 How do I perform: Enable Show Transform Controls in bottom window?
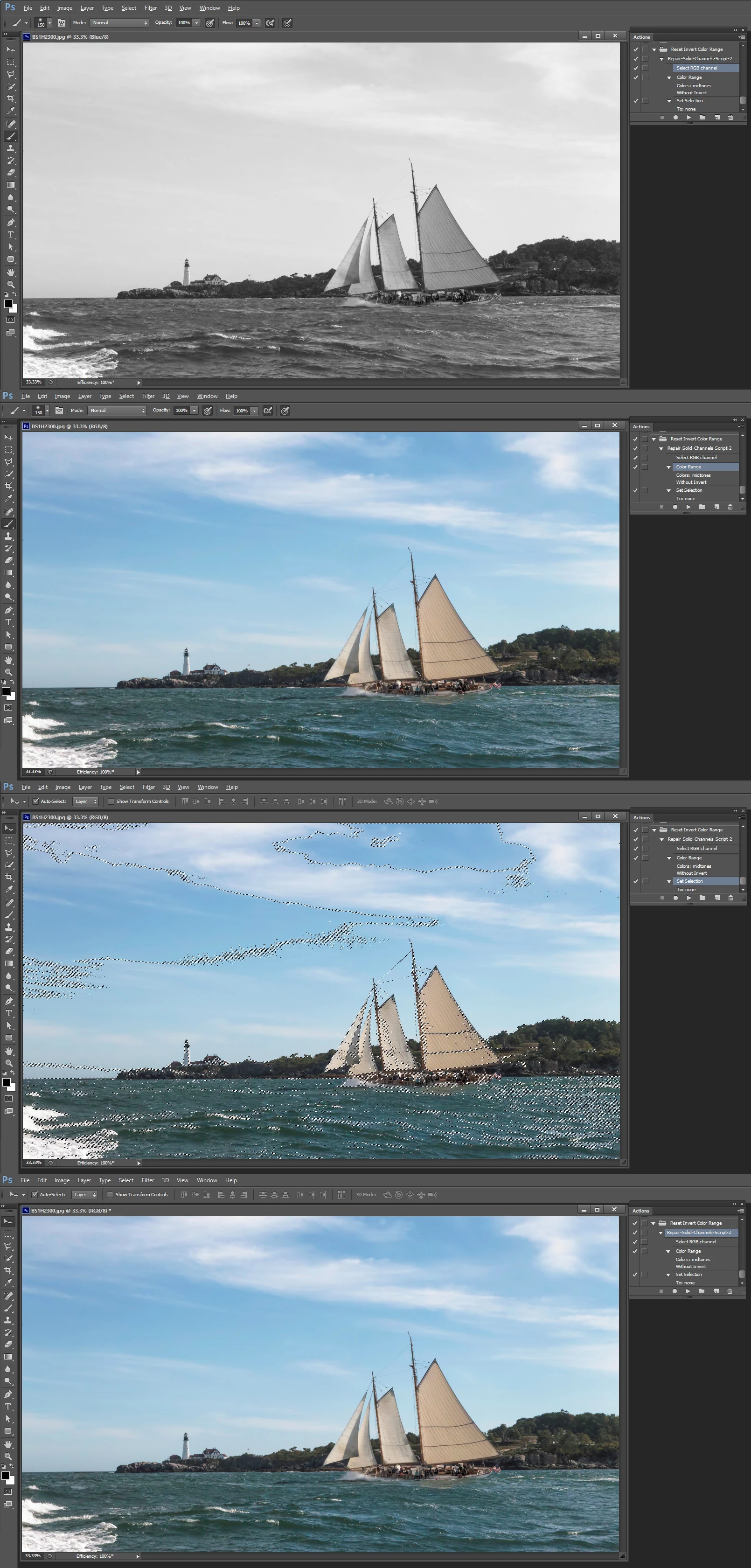(x=110, y=1194)
